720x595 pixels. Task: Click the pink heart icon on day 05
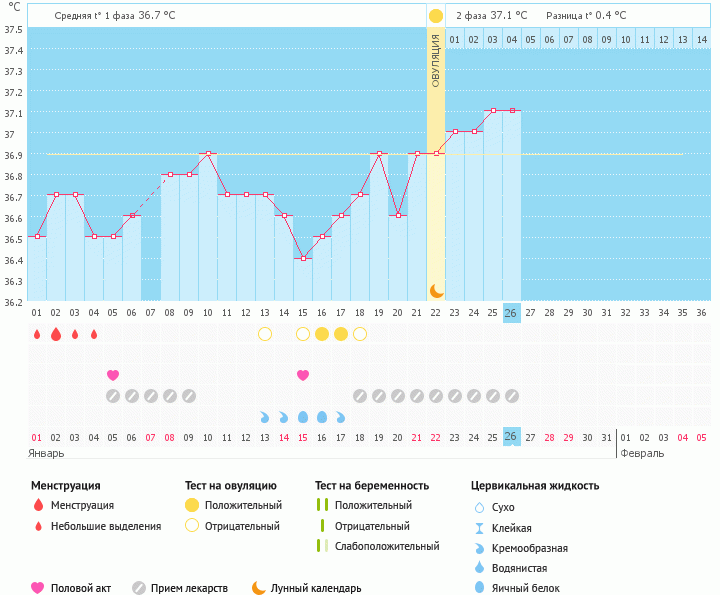coord(113,375)
